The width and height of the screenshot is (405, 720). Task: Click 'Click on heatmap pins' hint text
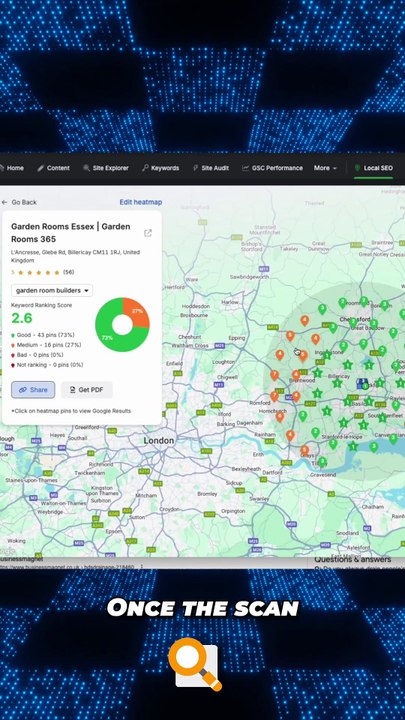[x=71, y=411]
